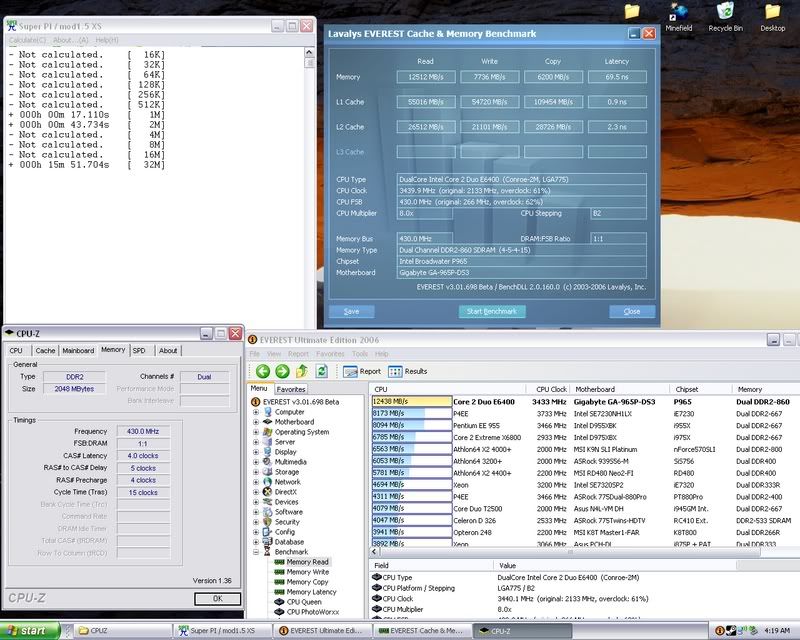The width and height of the screenshot is (800, 640).
Task: Open Tools menu in EVEREST Ultimate Edition
Action: point(360,354)
